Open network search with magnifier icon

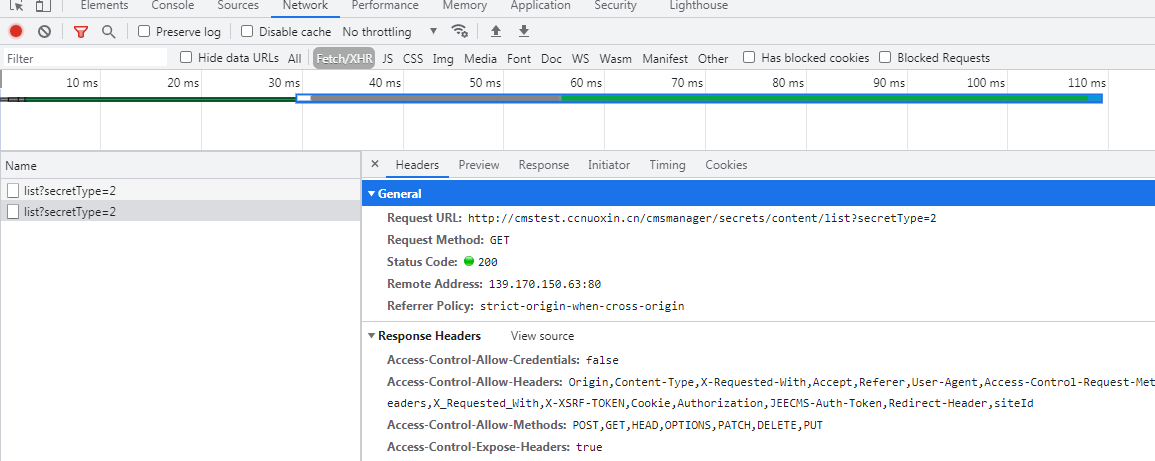point(109,32)
